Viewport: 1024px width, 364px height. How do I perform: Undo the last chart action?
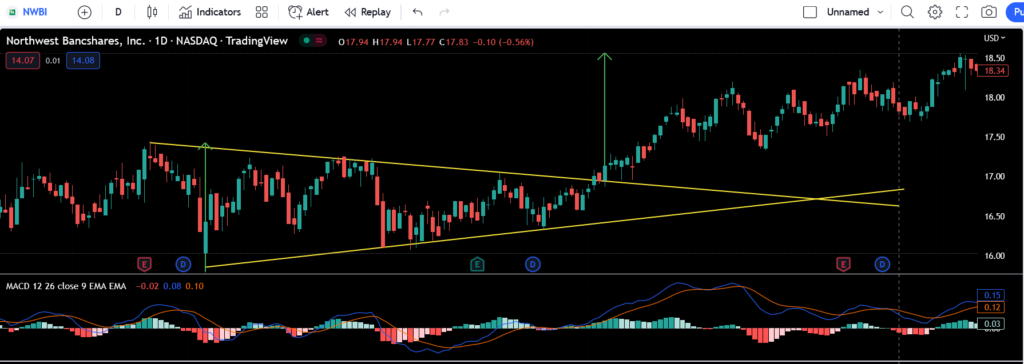pyautogui.click(x=417, y=12)
